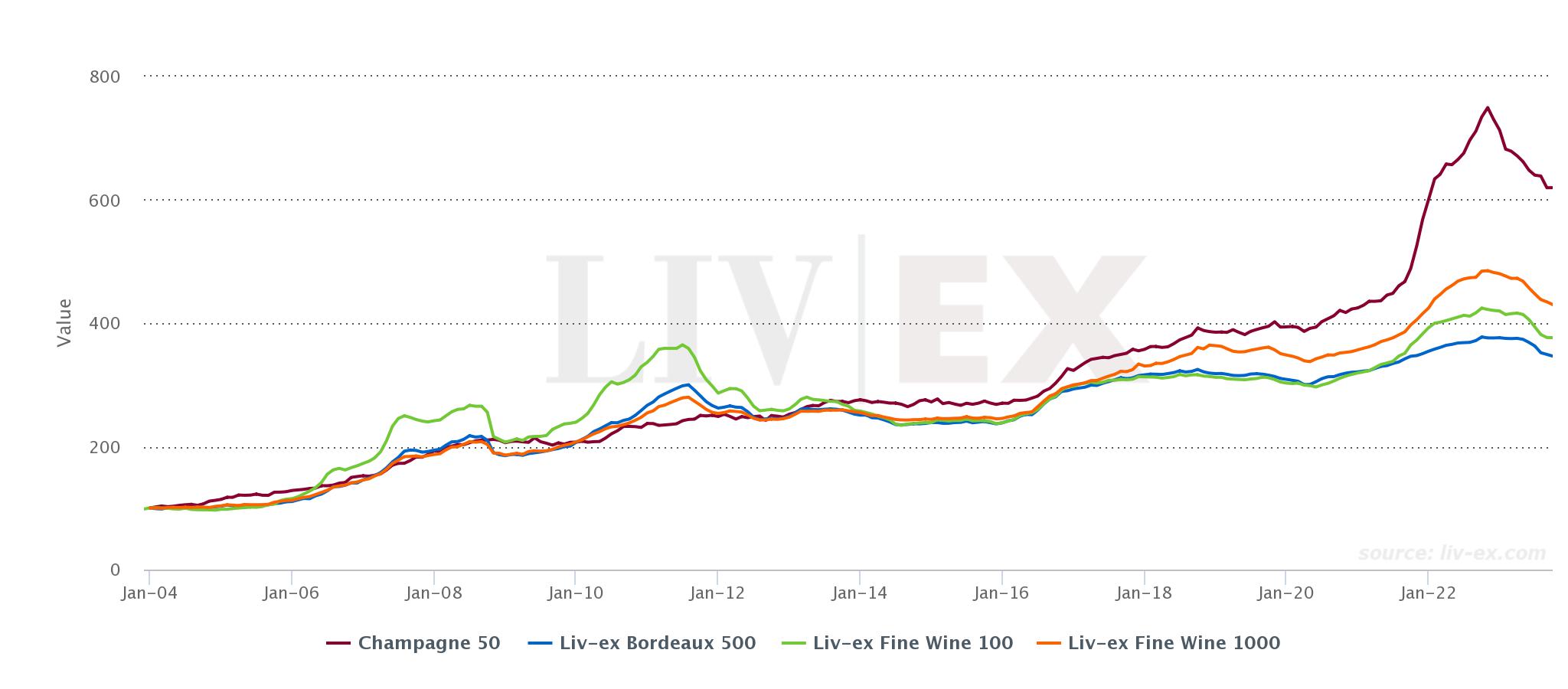Hide the Liv-ex Fine Wine 1000 series
This screenshot has width=1568, height=689.
pyautogui.click(x=1158, y=643)
